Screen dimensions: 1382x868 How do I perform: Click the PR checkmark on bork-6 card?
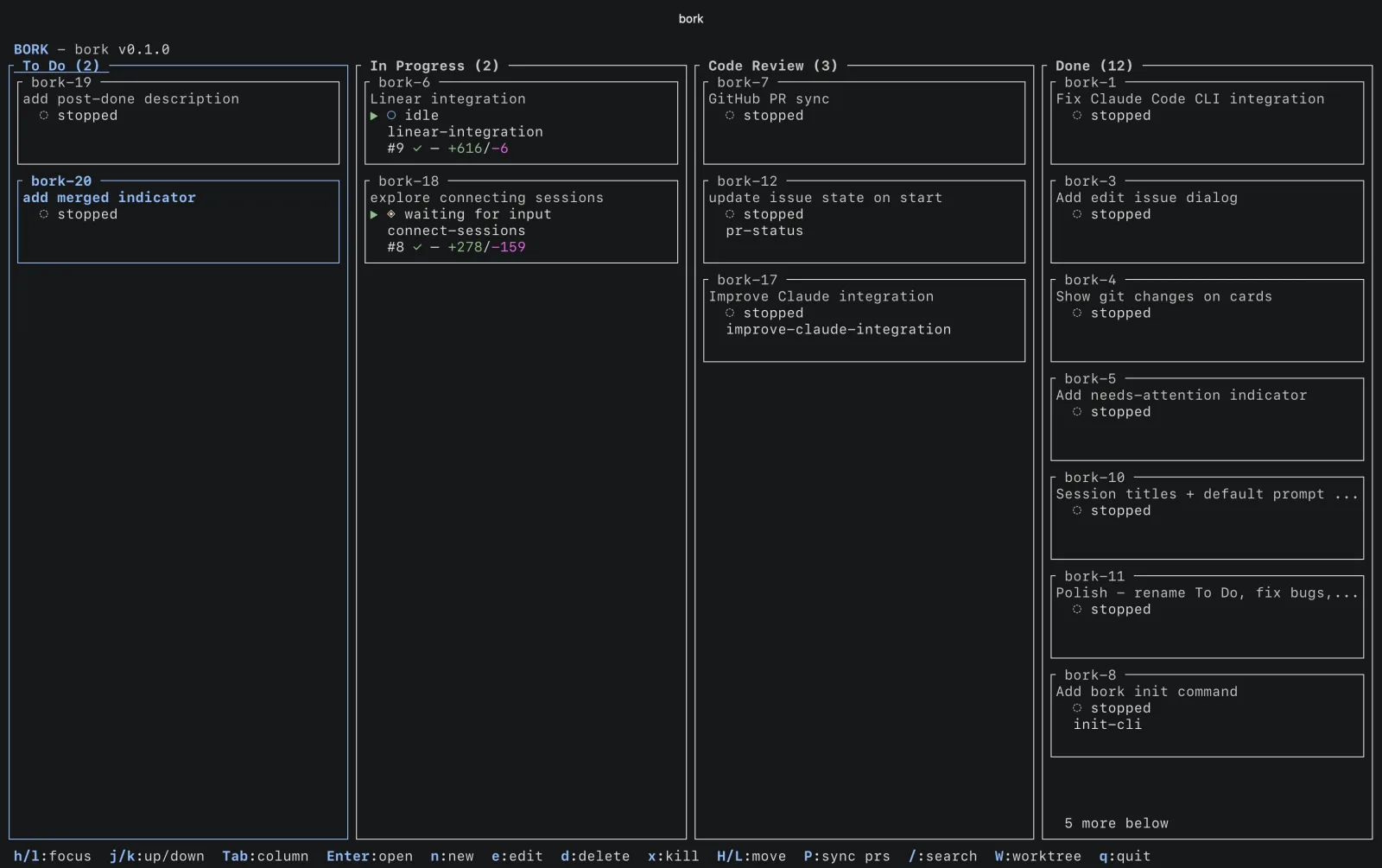tap(417, 149)
